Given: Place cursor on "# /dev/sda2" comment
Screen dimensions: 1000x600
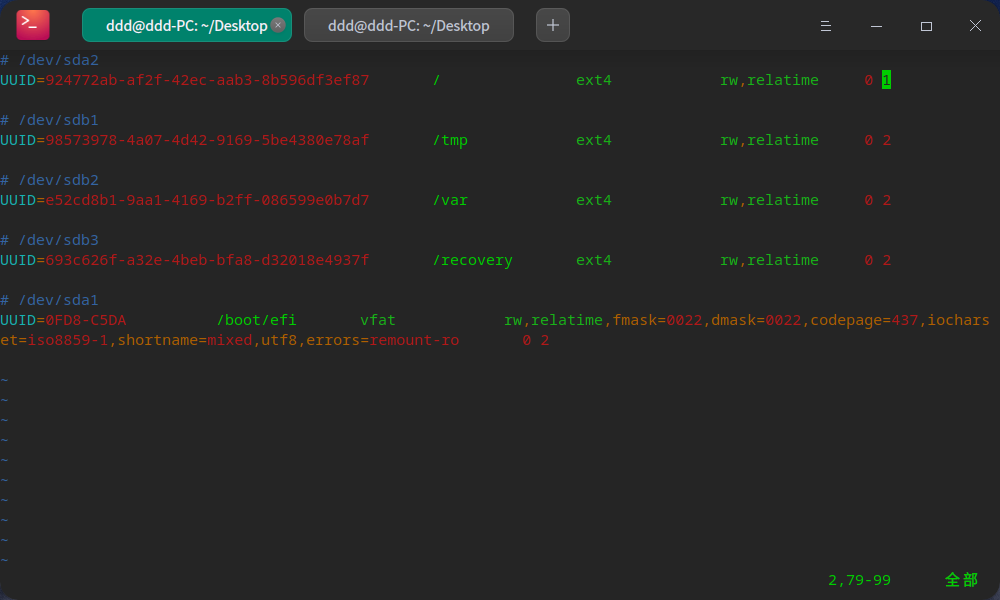Looking at the screenshot, I should [x=50, y=60].
